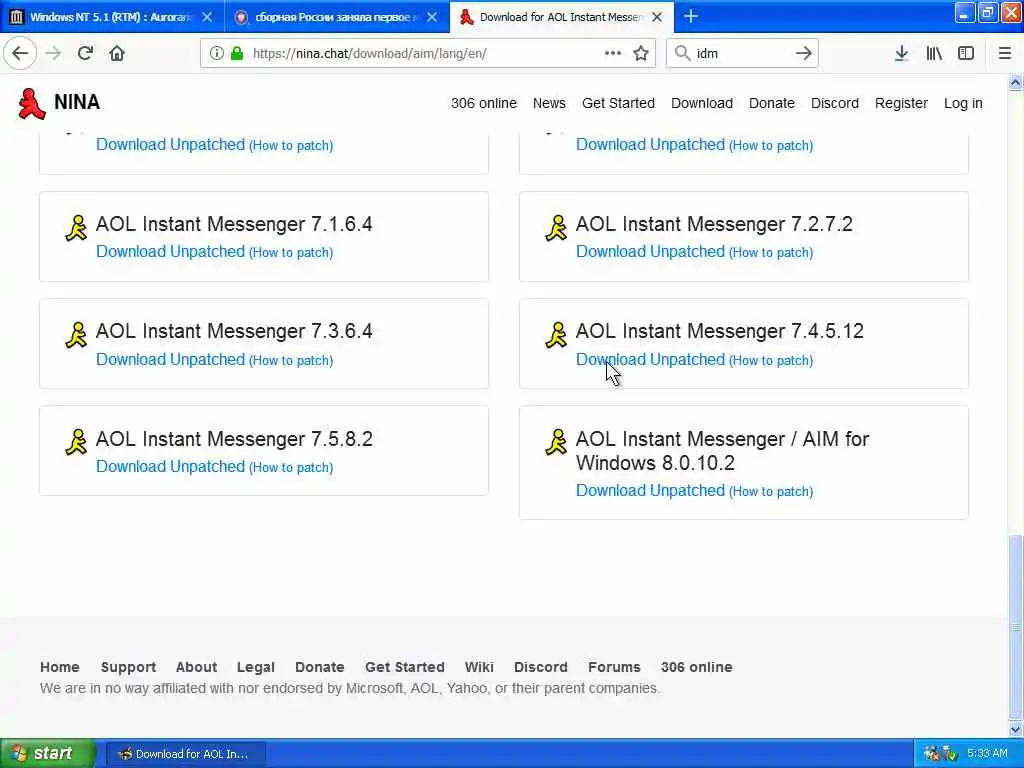Open Discord in the top navigation

(x=835, y=103)
